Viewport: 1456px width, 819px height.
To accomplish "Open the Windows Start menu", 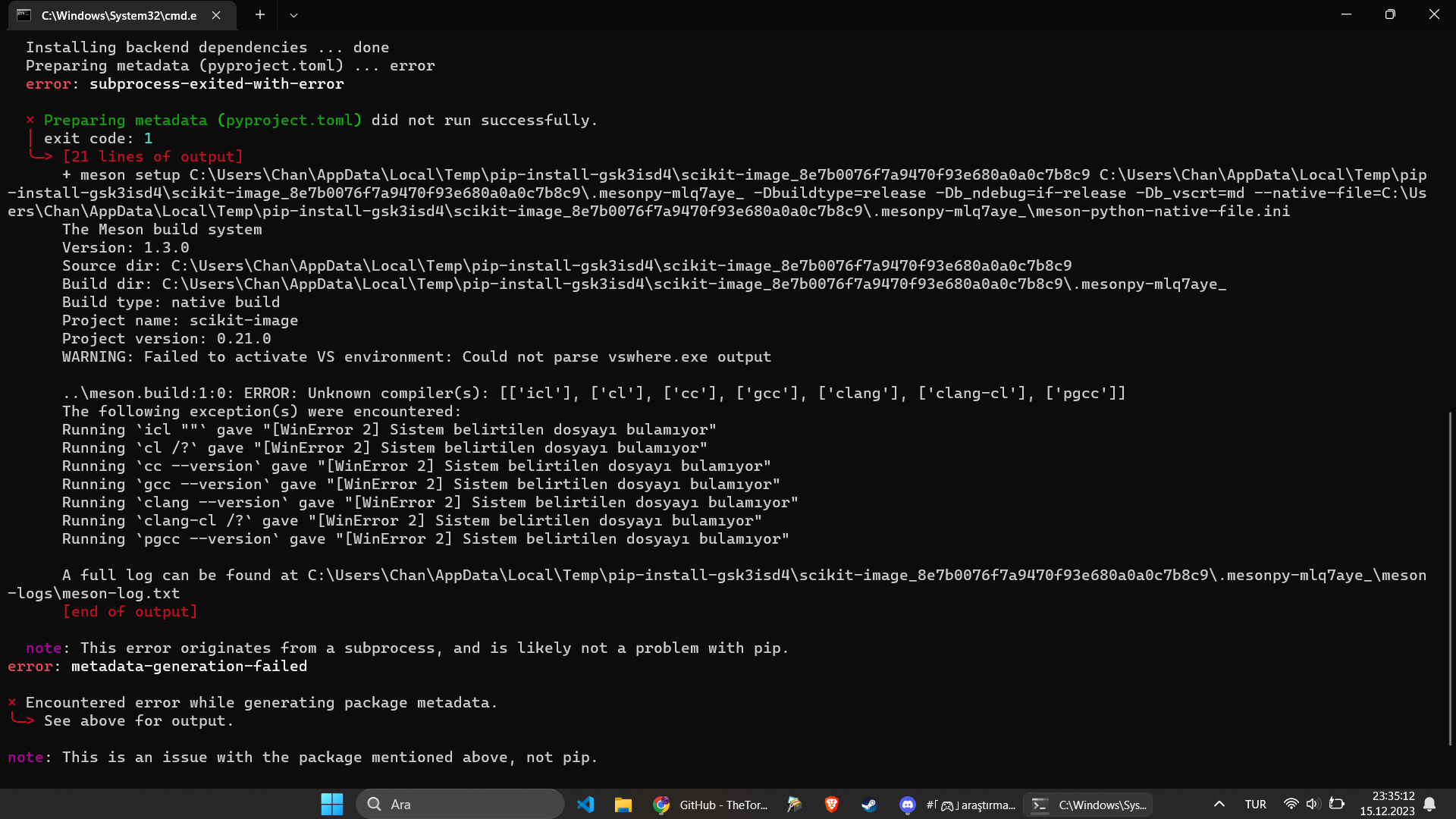I will [x=331, y=805].
